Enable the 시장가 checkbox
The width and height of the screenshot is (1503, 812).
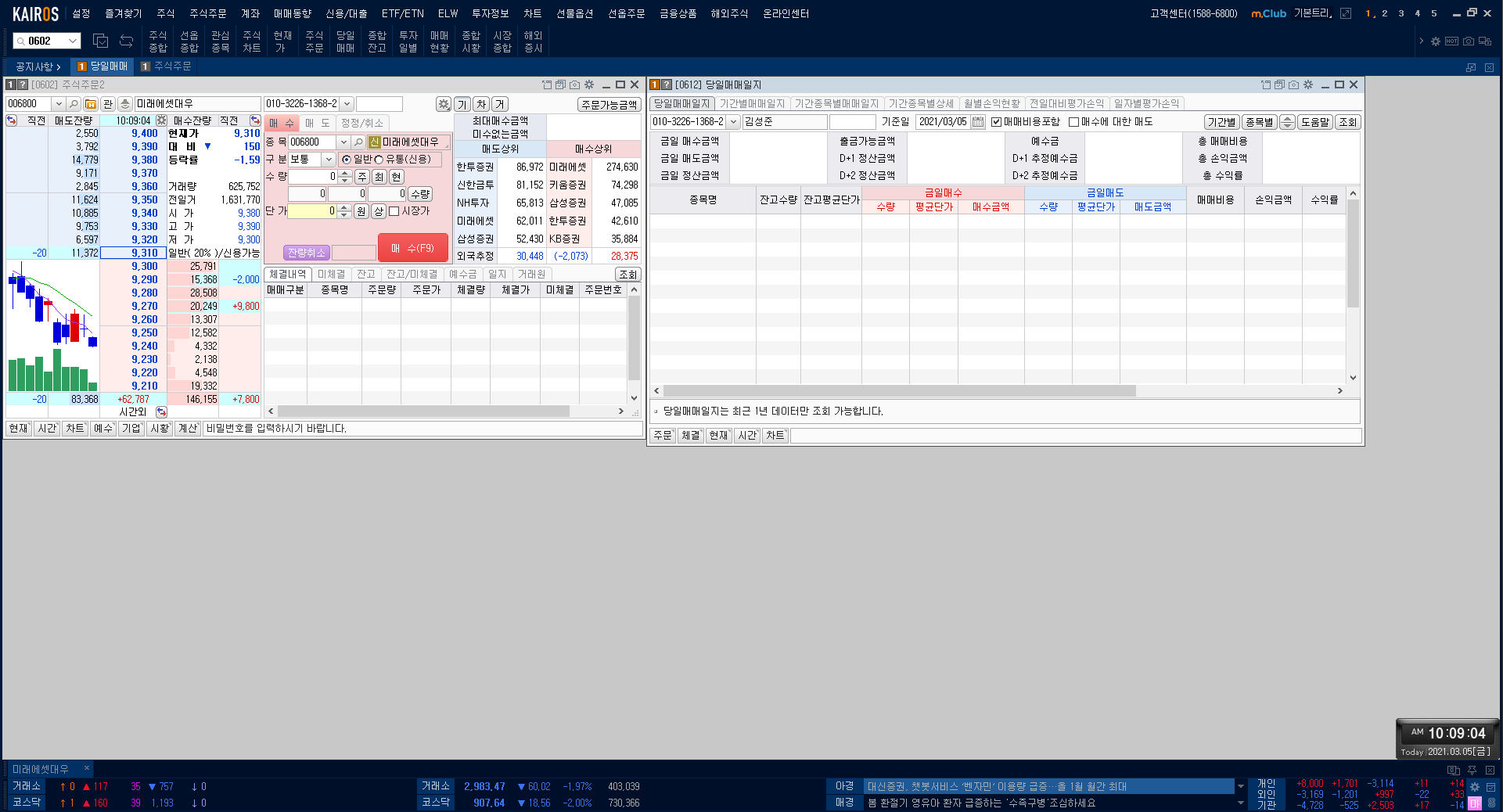pos(394,211)
